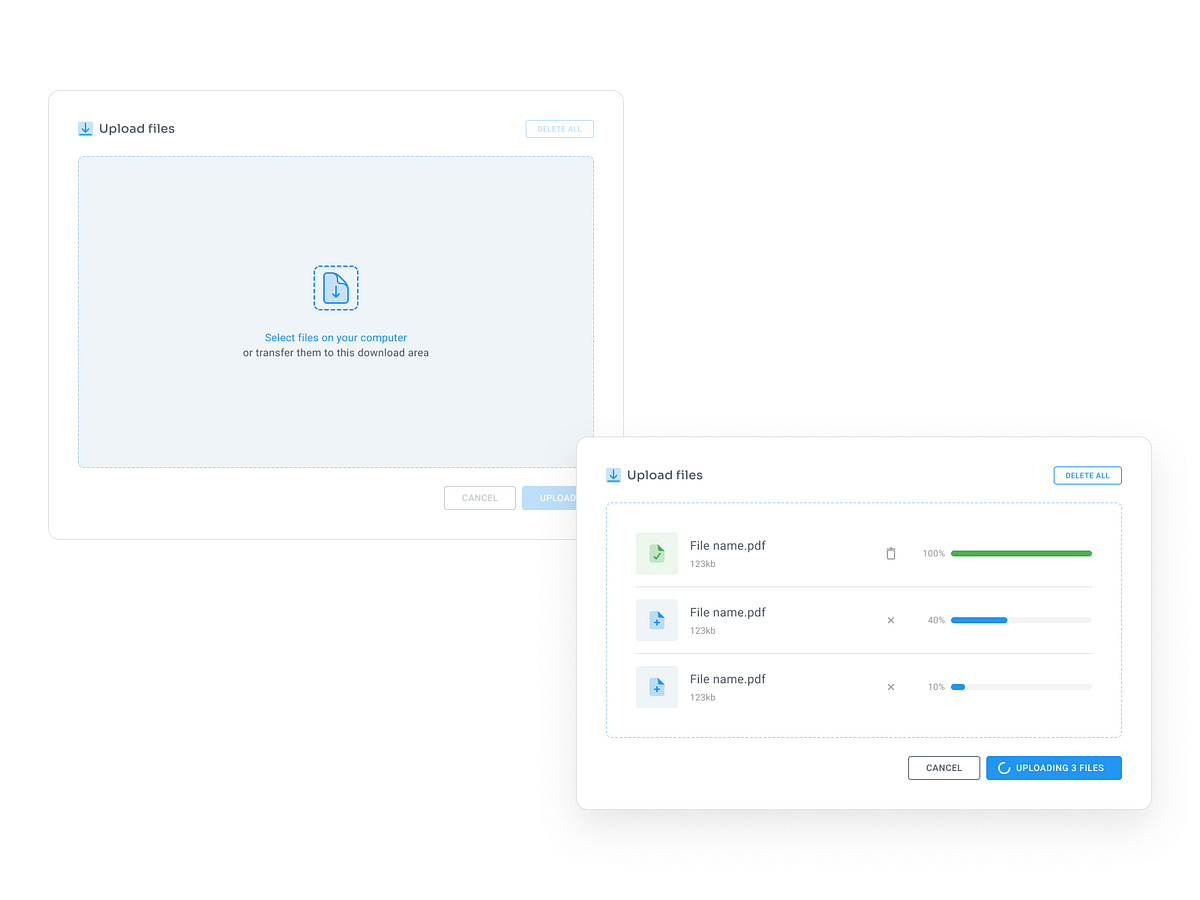Click the dashed drop zone in back dialog

coord(336,312)
